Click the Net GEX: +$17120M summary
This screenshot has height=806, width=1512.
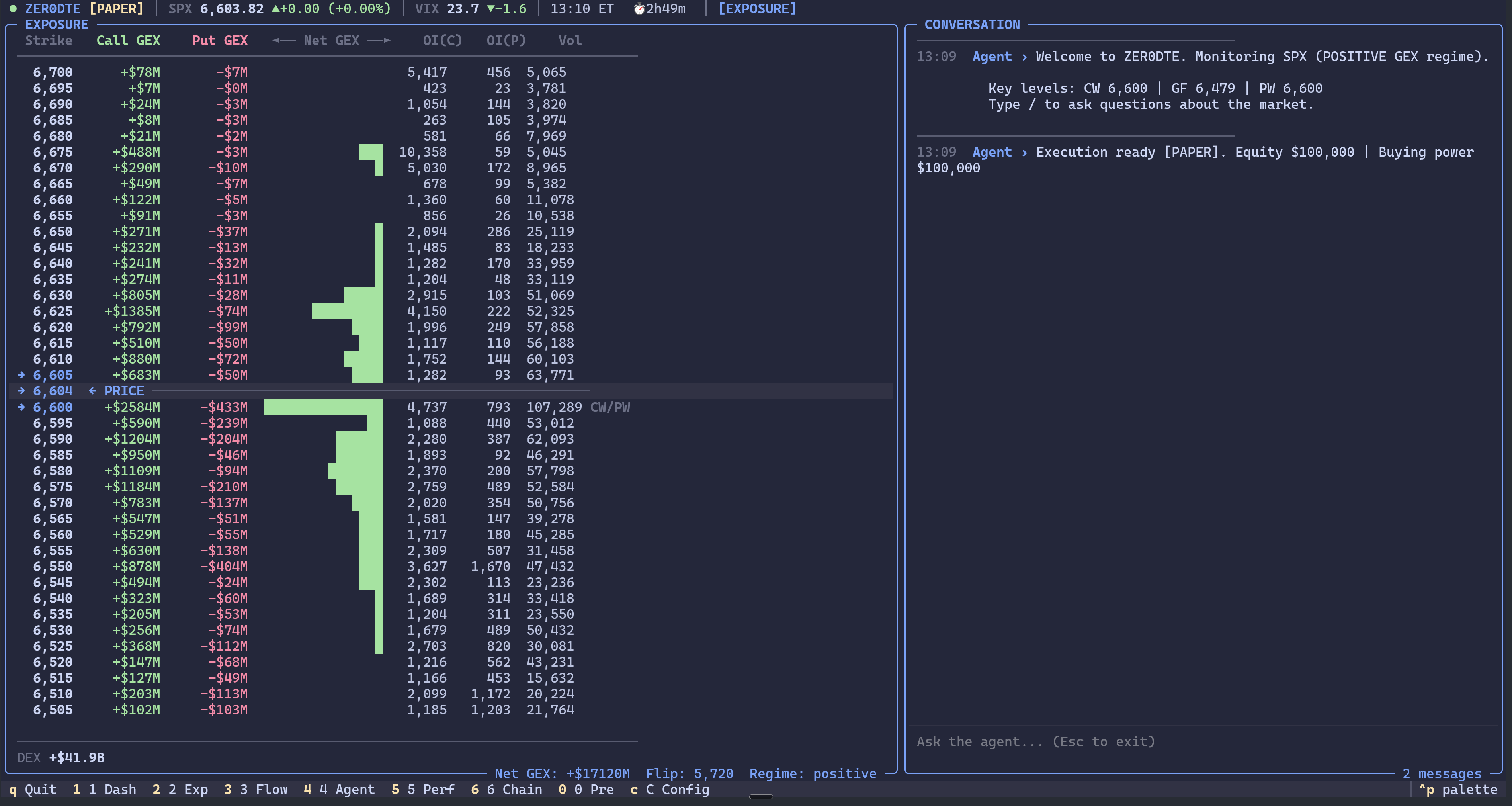click(562, 774)
